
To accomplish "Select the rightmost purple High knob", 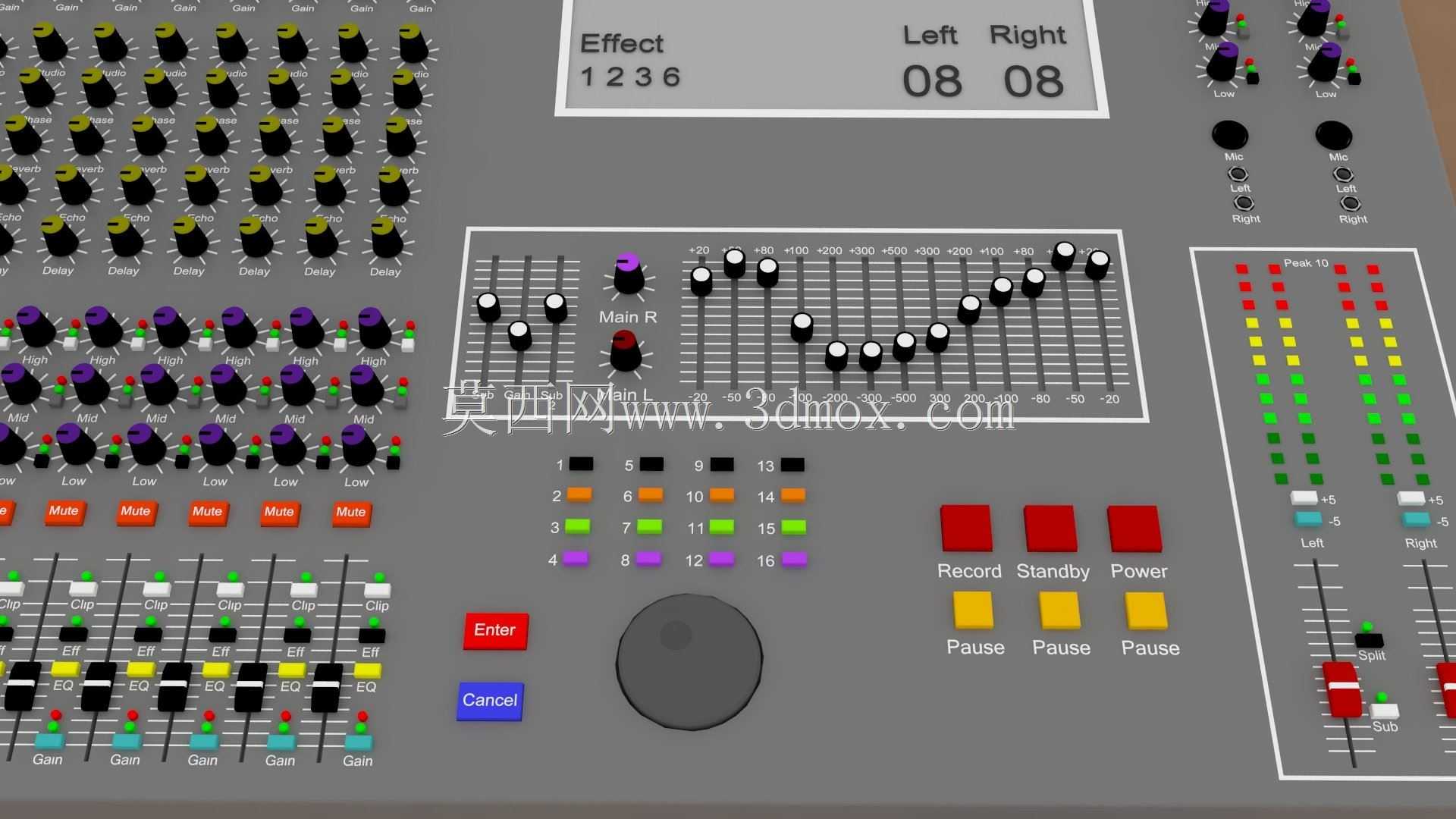I will [375, 328].
